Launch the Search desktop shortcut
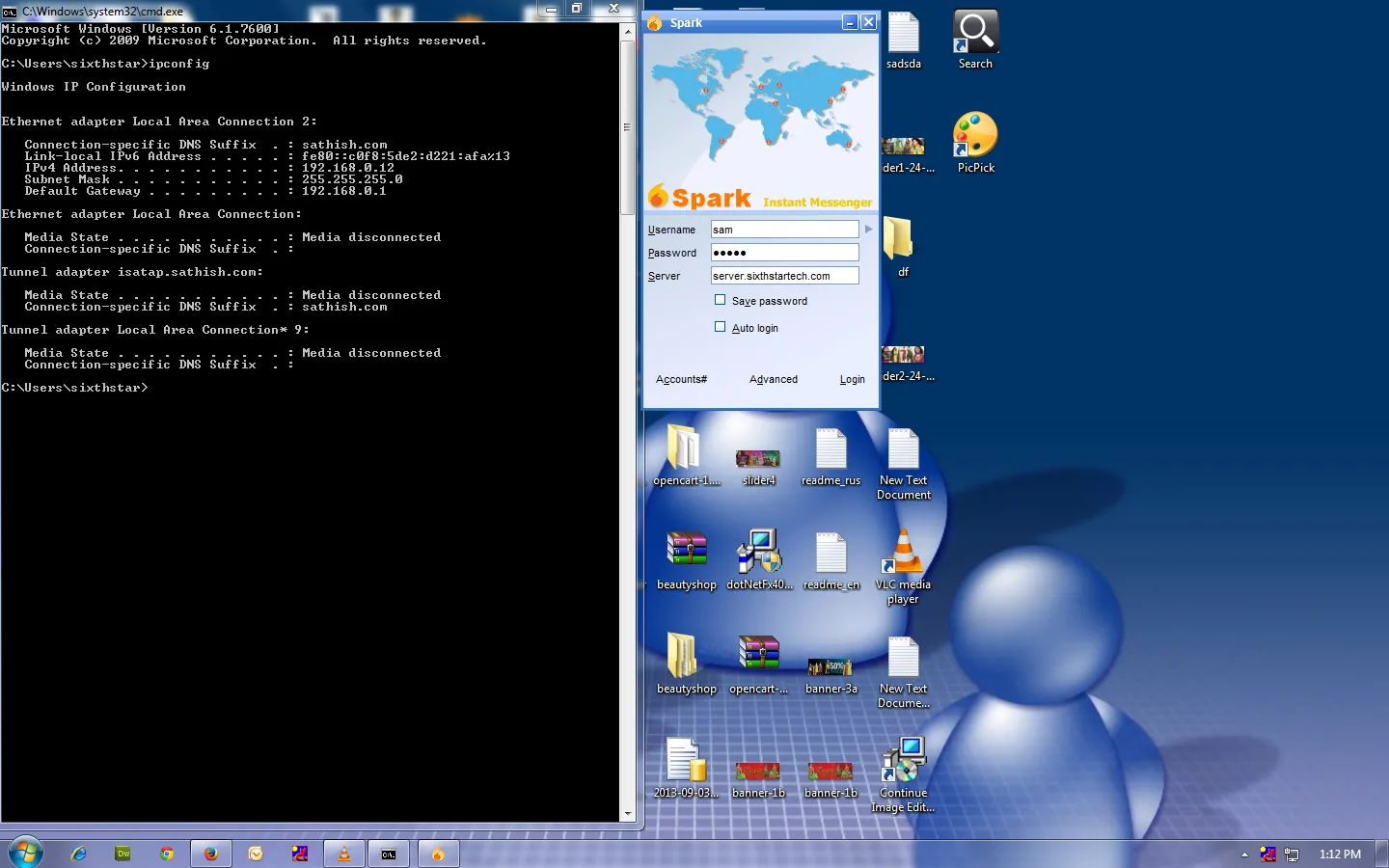The width and height of the screenshot is (1389, 868). click(x=975, y=33)
